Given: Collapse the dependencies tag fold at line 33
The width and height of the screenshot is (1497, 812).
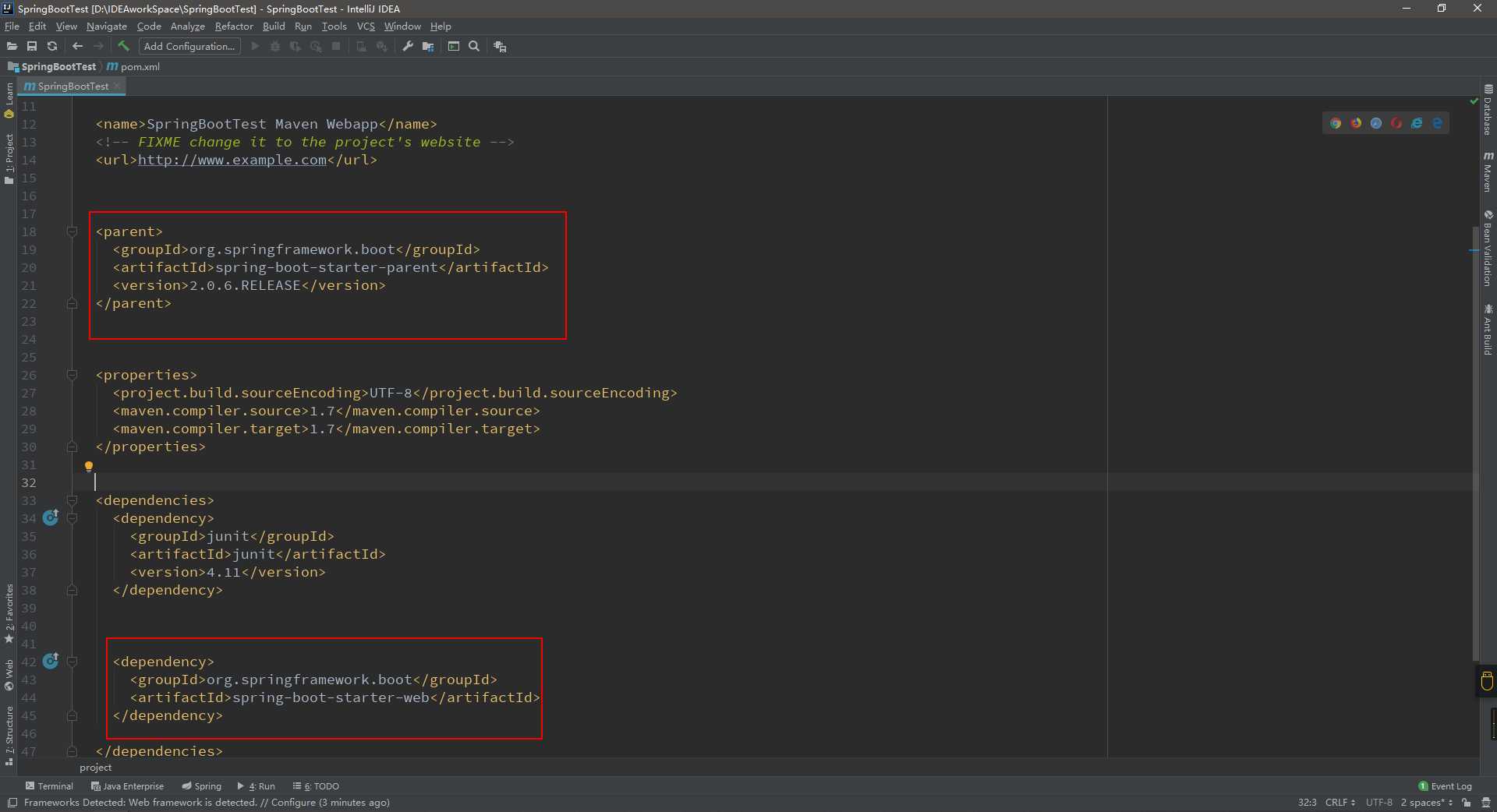Looking at the screenshot, I should coord(72,500).
